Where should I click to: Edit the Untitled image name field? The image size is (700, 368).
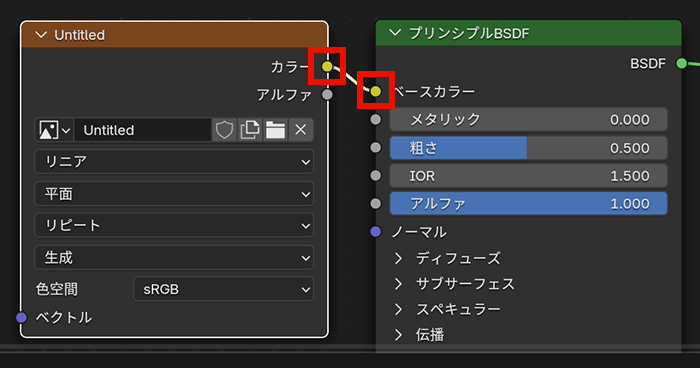coord(142,130)
